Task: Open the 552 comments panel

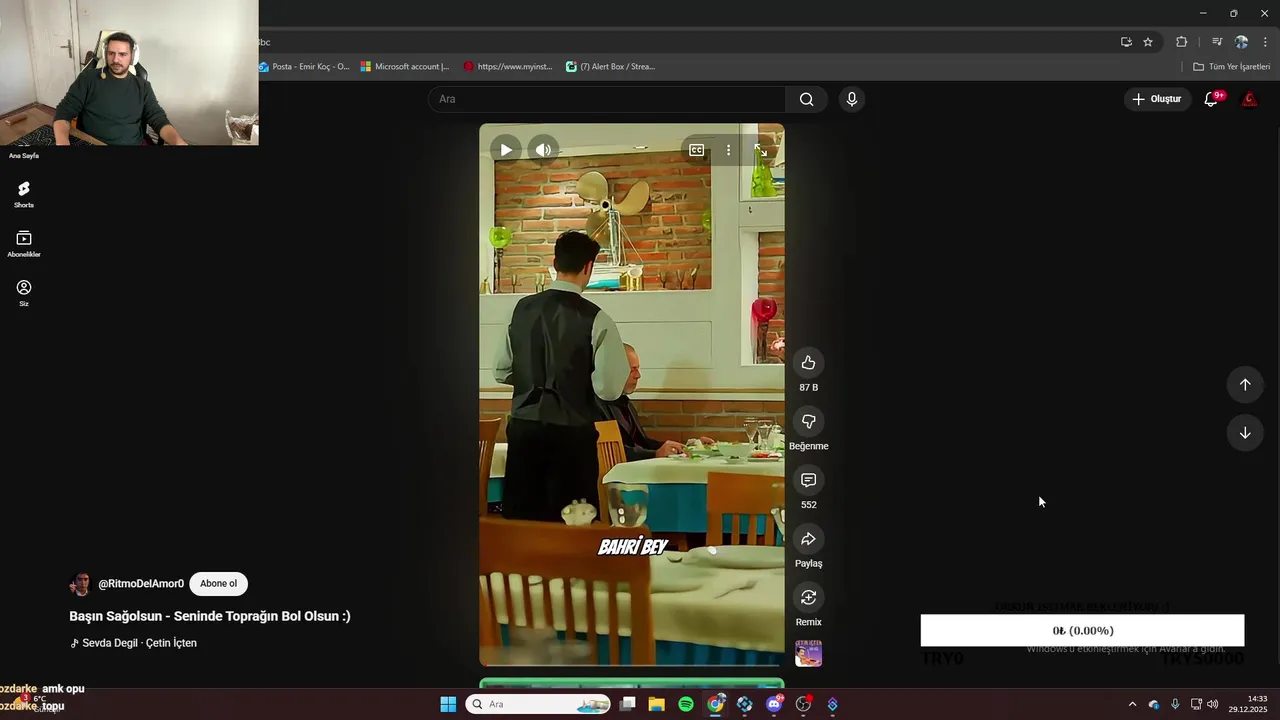Action: tap(809, 480)
